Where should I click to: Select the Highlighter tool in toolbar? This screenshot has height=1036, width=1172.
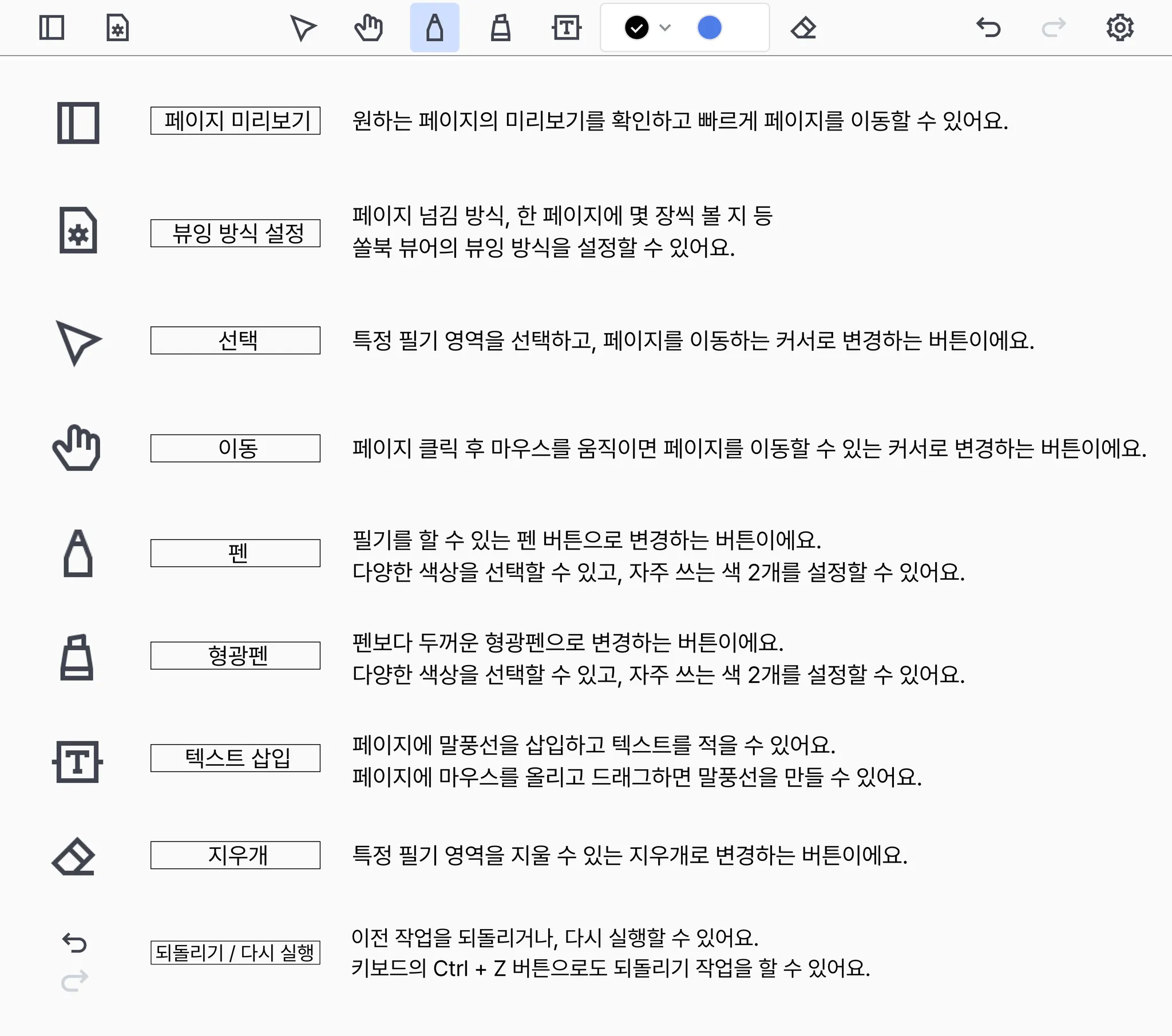[x=501, y=27]
